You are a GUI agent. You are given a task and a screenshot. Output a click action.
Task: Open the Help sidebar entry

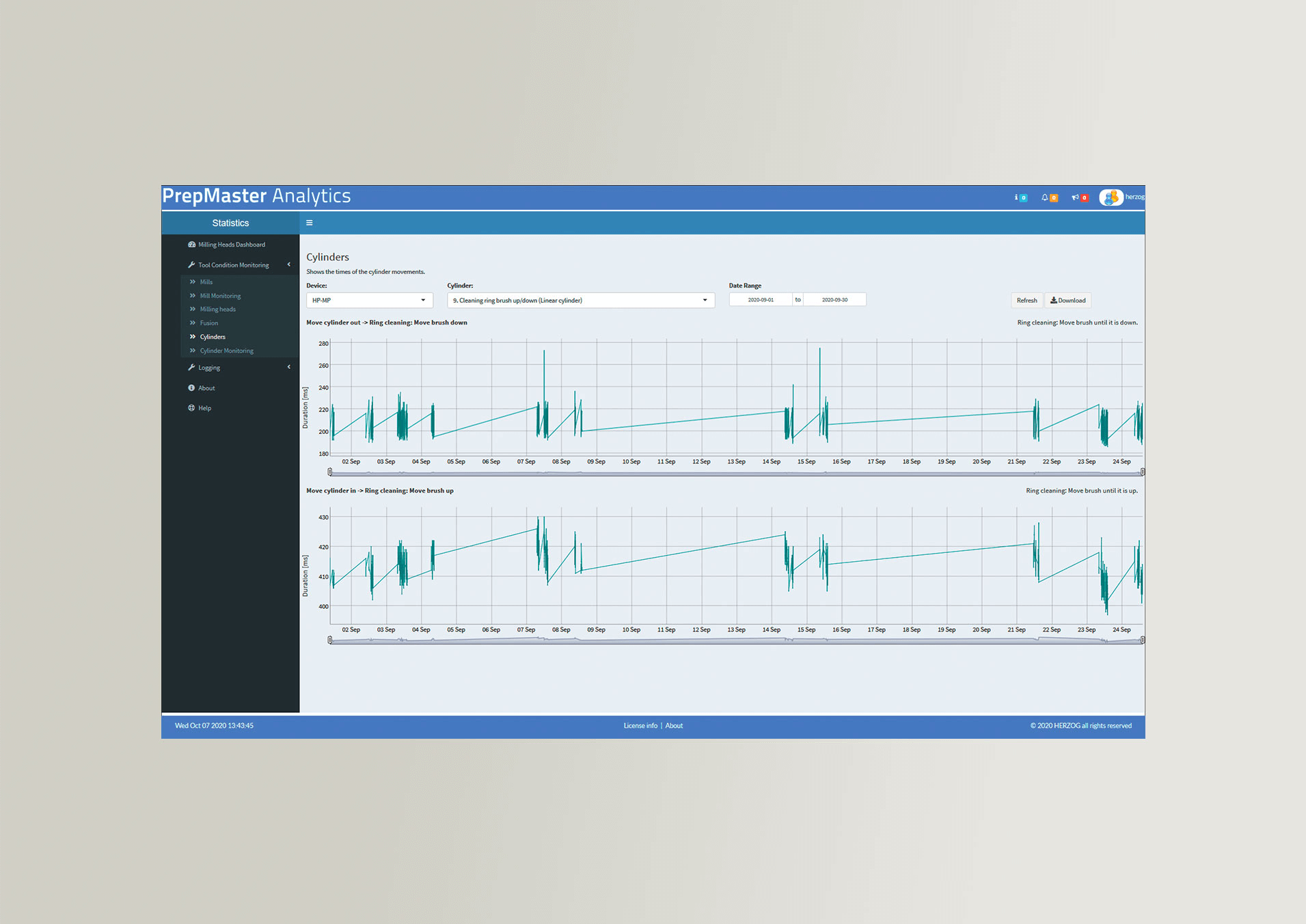click(x=204, y=408)
